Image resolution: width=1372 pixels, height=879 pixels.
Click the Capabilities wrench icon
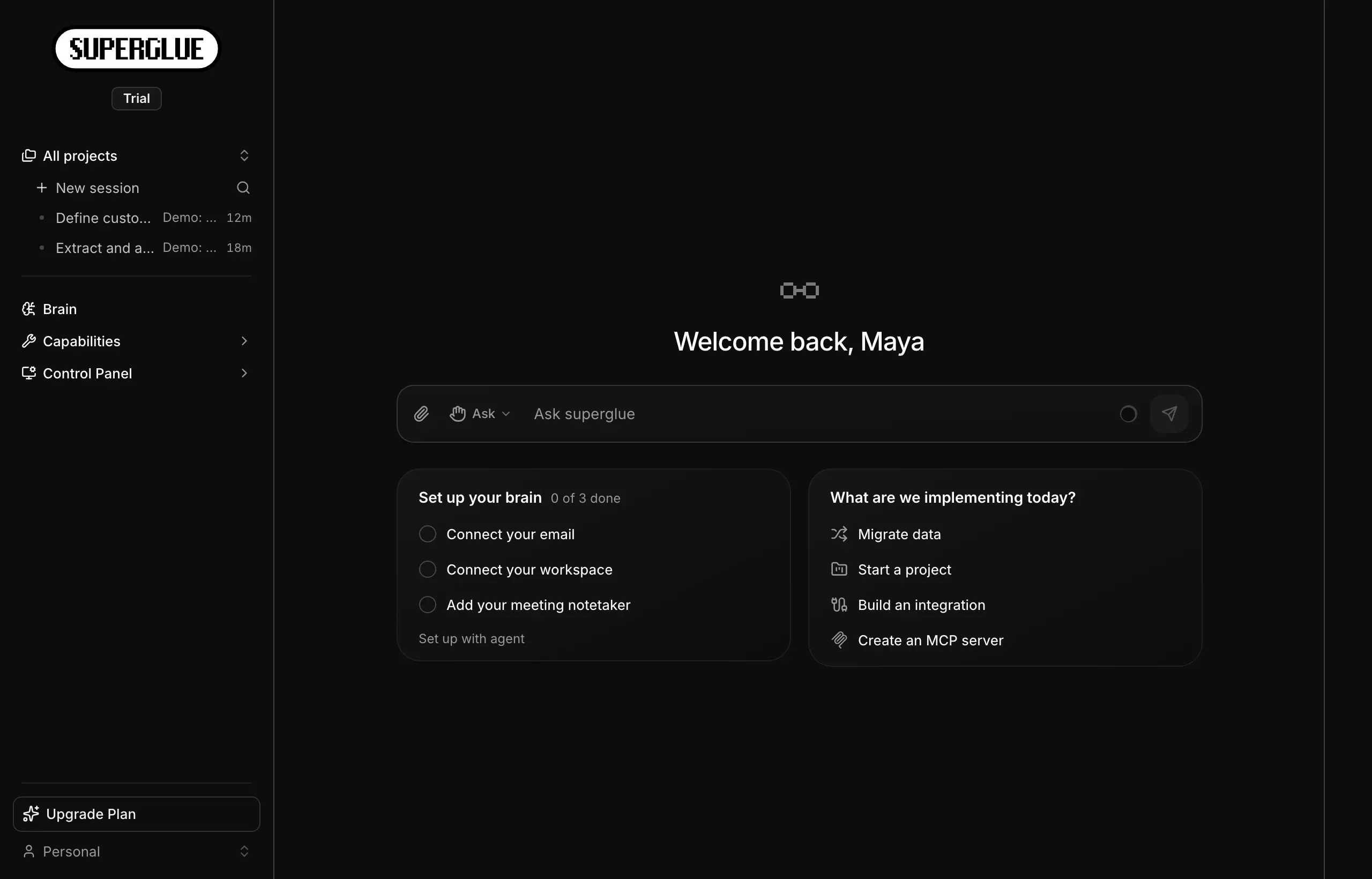pyautogui.click(x=28, y=341)
